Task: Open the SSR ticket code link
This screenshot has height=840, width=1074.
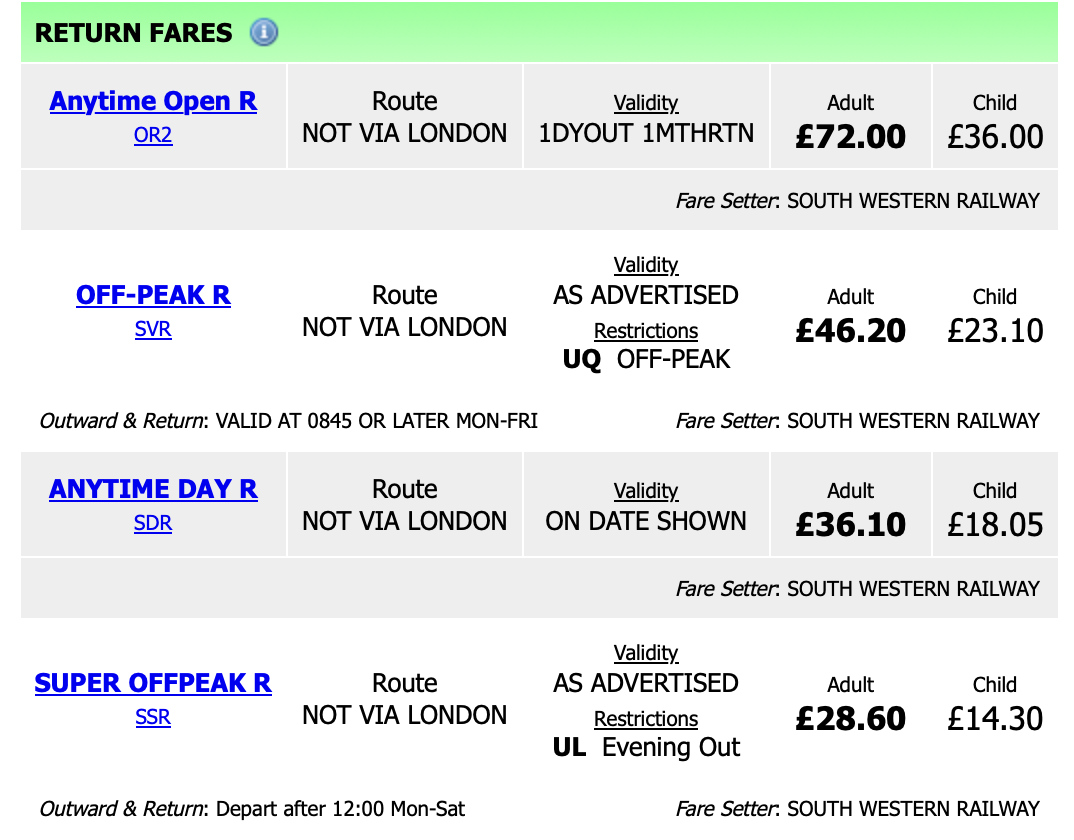Action: tap(153, 717)
